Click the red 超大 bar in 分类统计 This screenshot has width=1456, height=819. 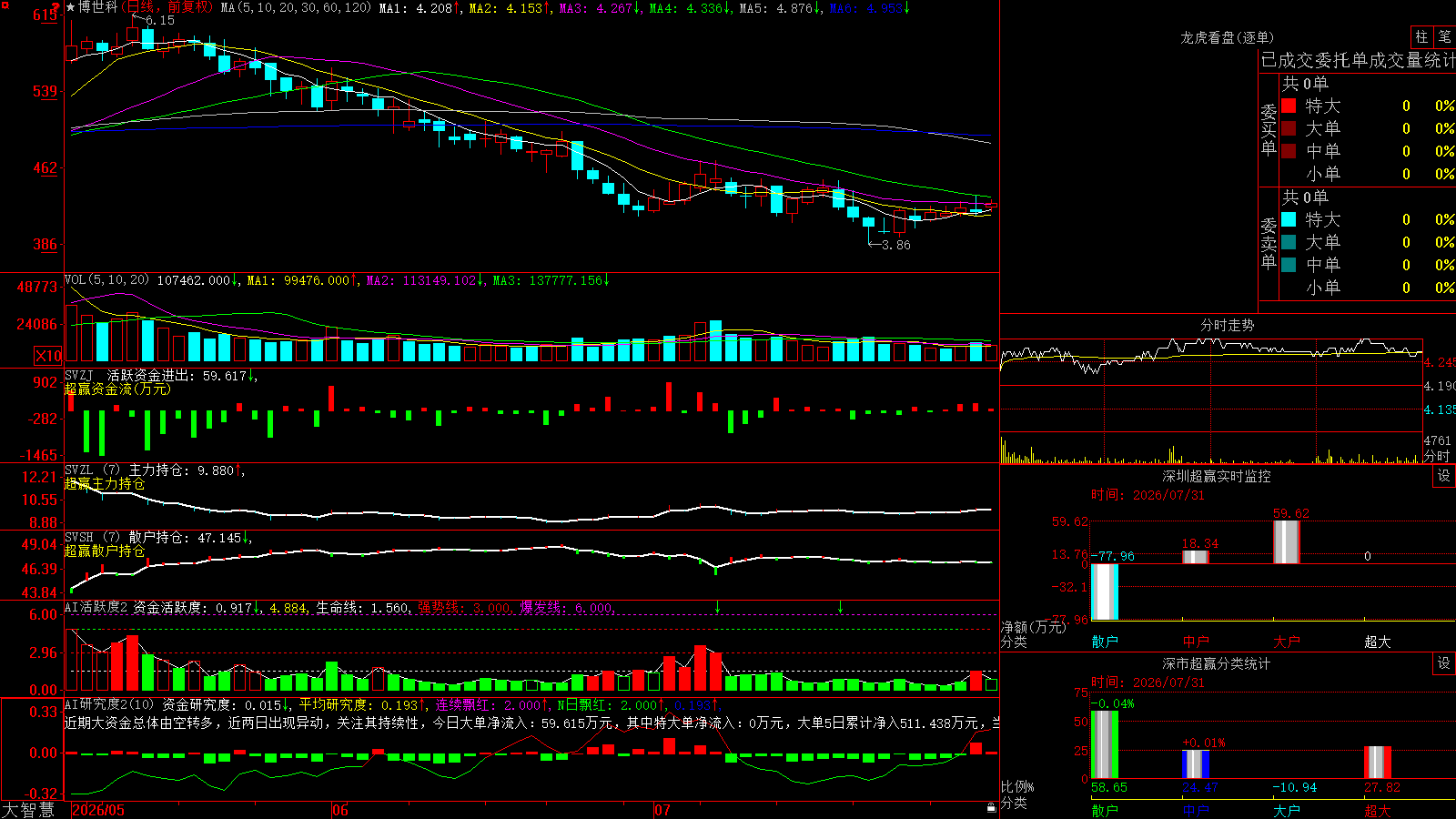(x=1378, y=763)
